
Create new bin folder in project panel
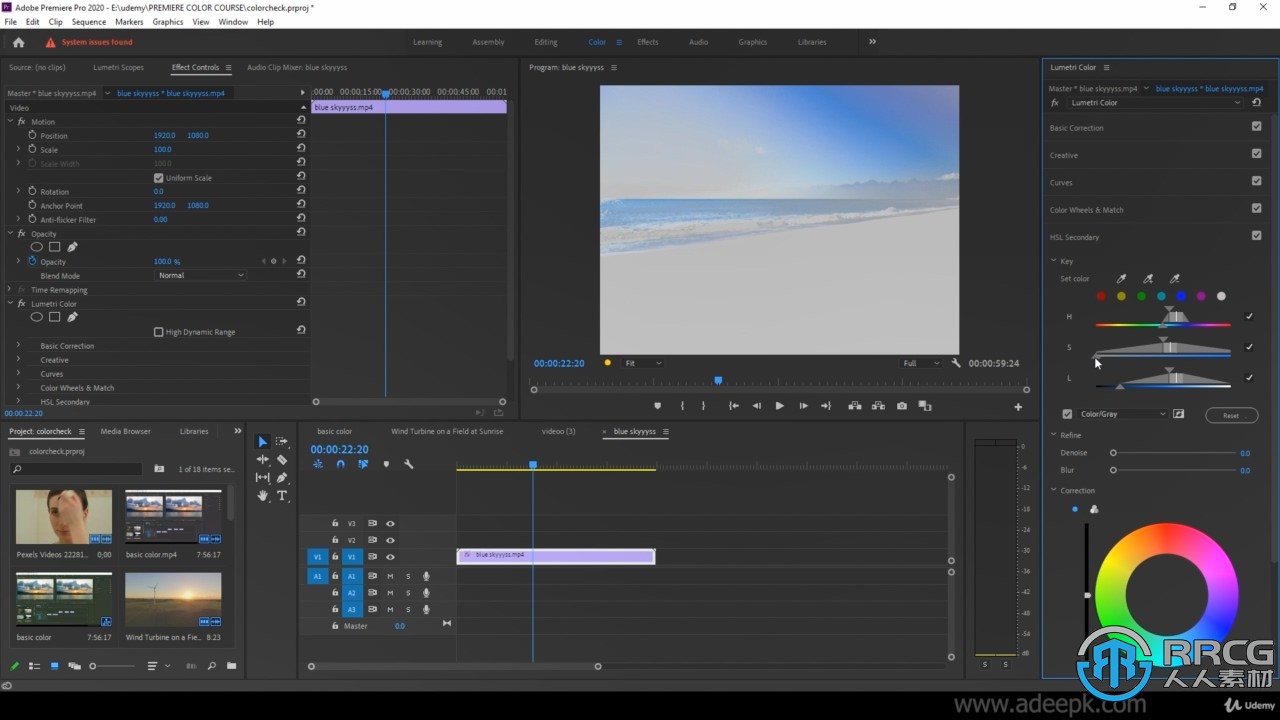(x=231, y=666)
